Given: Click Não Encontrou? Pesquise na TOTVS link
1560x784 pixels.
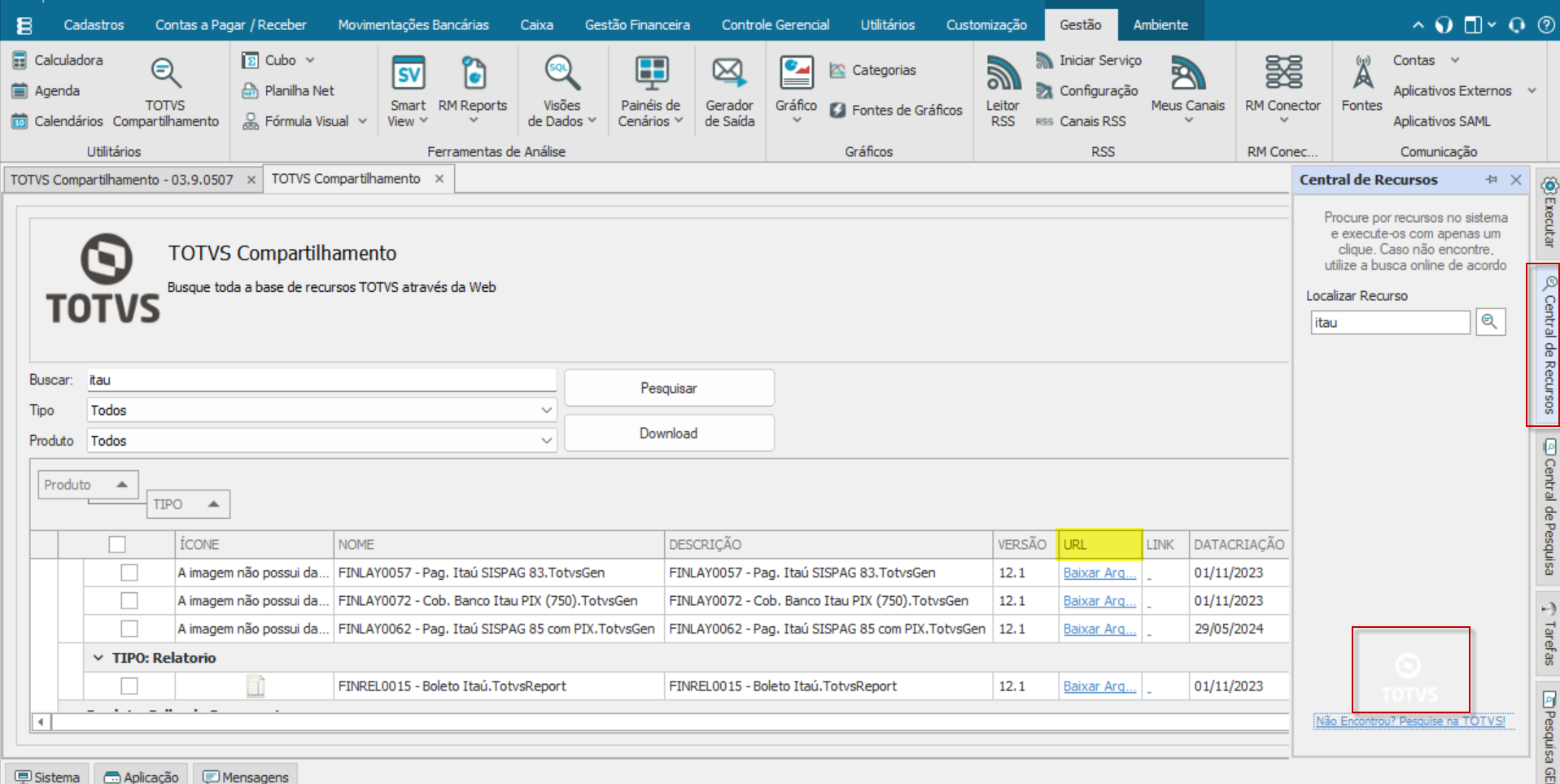Looking at the screenshot, I should coord(1410,721).
